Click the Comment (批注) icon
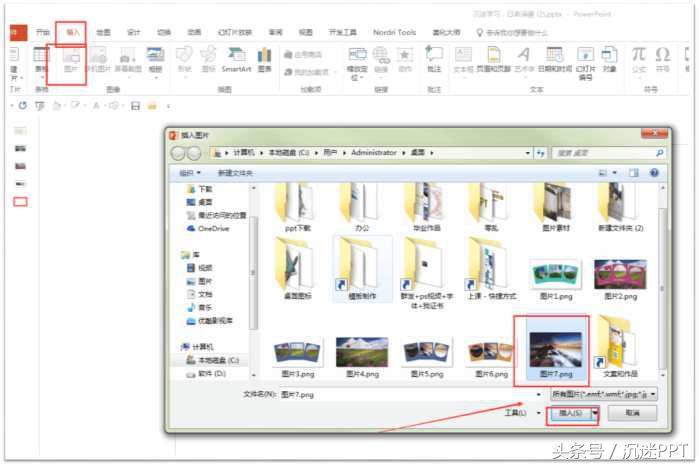The image size is (699, 466). tap(434, 59)
